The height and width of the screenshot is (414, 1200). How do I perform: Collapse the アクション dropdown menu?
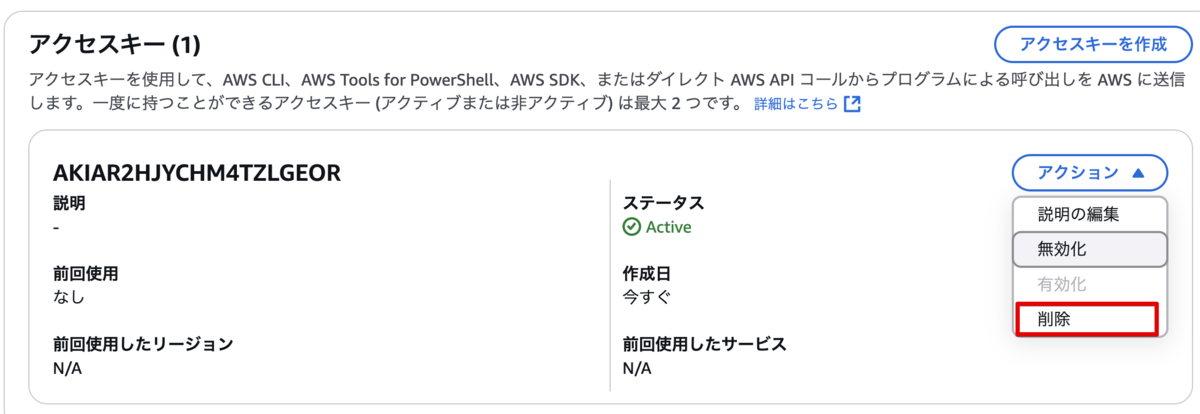1090,172
